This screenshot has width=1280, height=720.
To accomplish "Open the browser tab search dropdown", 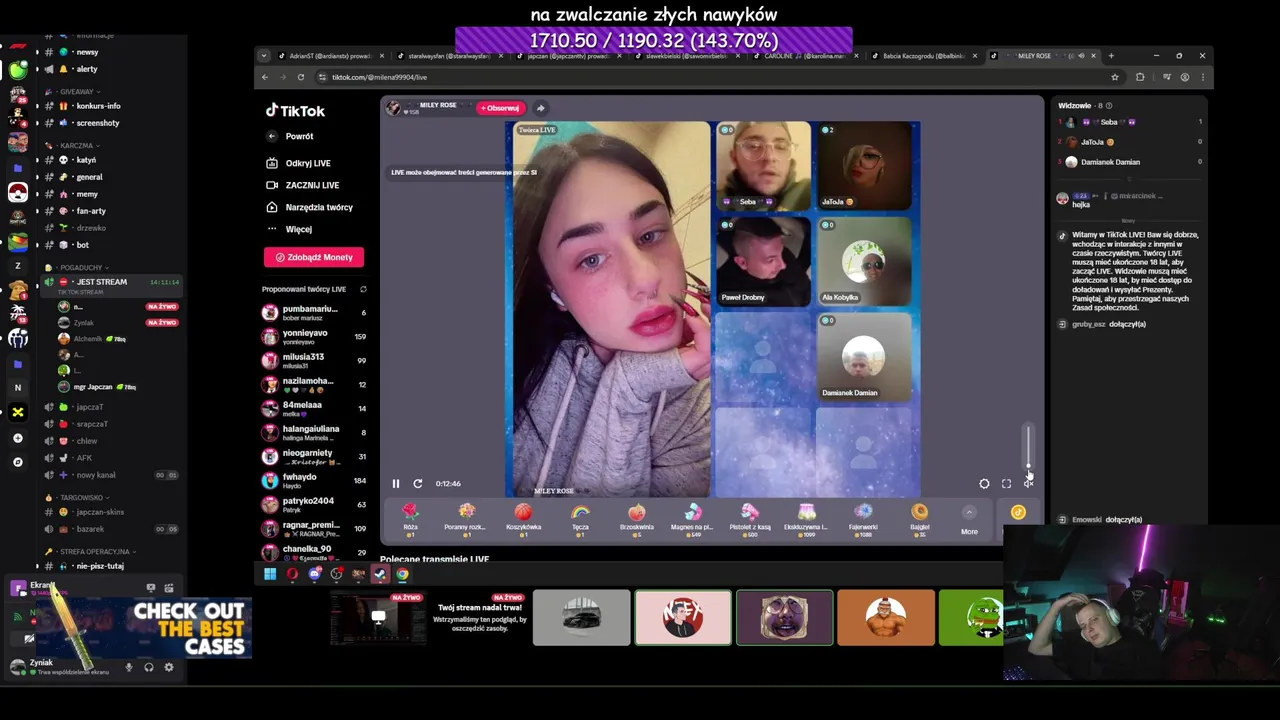I will coord(263,56).
